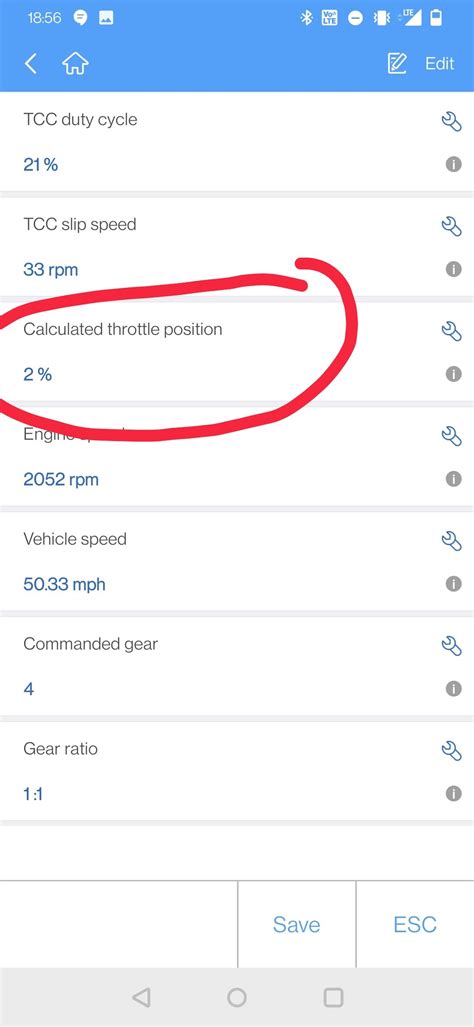Open the home screen icon
The height and width of the screenshot is (1027, 474).
(75, 64)
